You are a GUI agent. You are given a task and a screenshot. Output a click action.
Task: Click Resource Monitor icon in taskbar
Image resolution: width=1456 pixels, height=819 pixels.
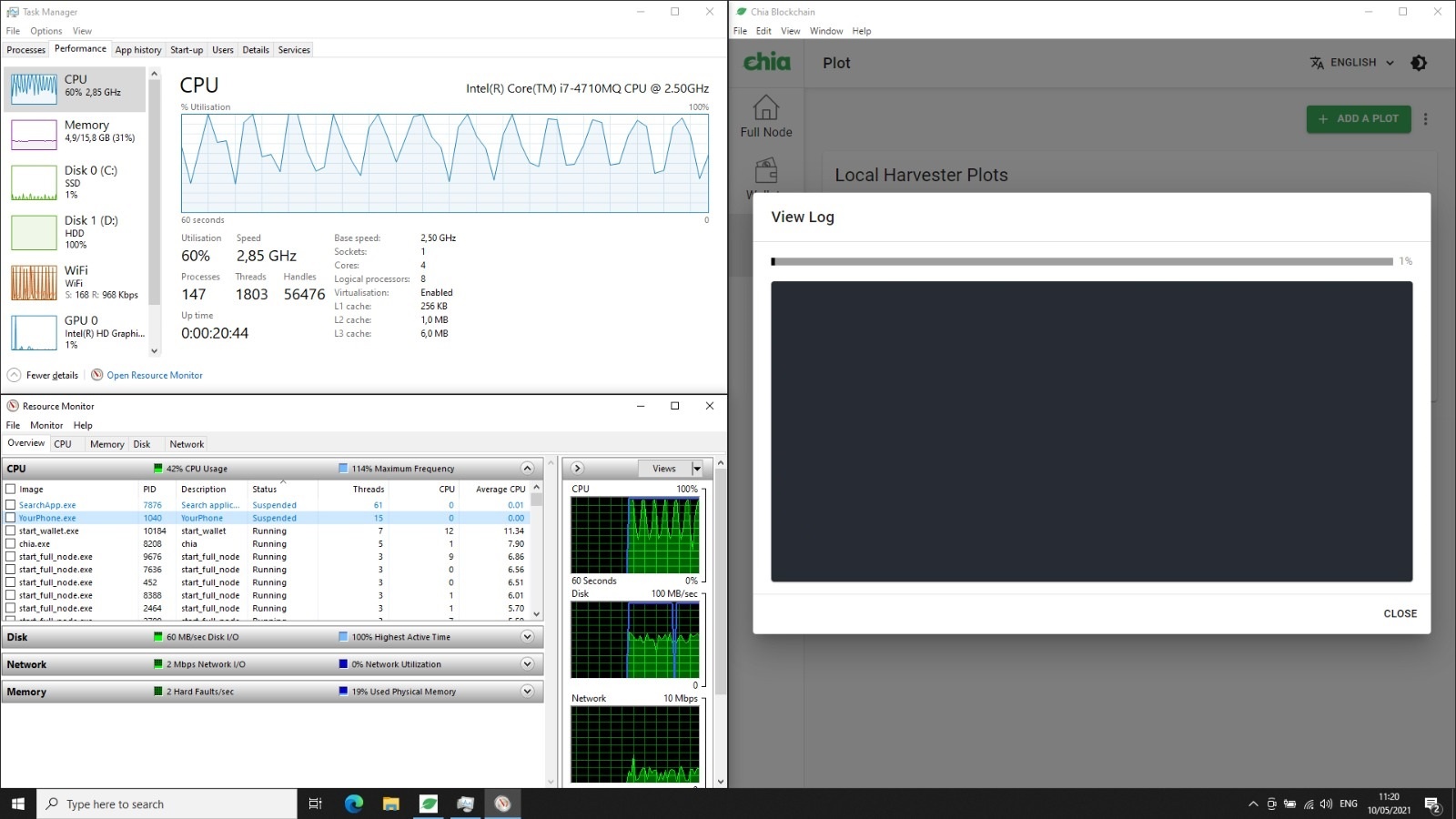pyautogui.click(x=502, y=804)
